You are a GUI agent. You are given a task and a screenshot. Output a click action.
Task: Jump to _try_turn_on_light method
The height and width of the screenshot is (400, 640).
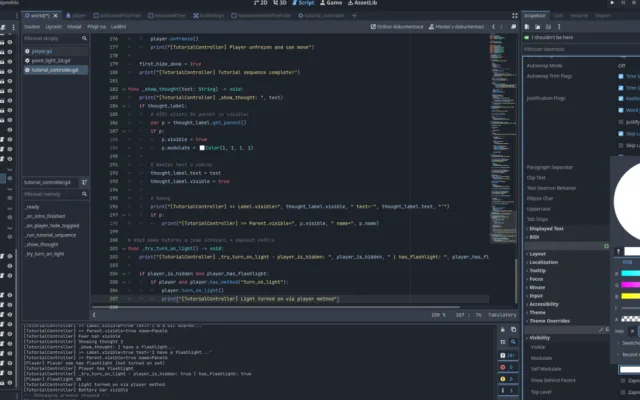[x=44, y=254]
